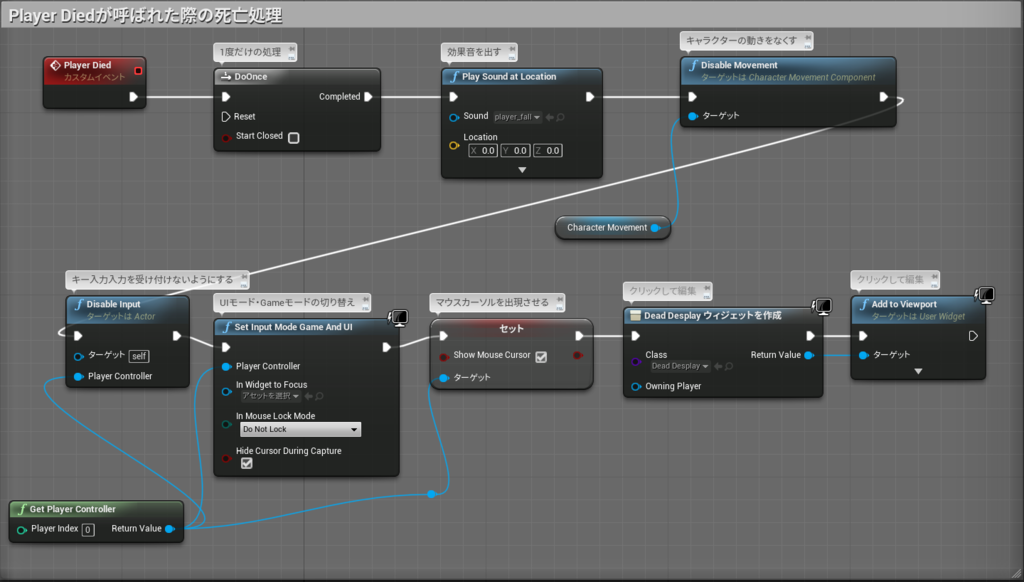Click Get Player Controller Return Value pin
The width and height of the screenshot is (1024, 582).
point(170,529)
